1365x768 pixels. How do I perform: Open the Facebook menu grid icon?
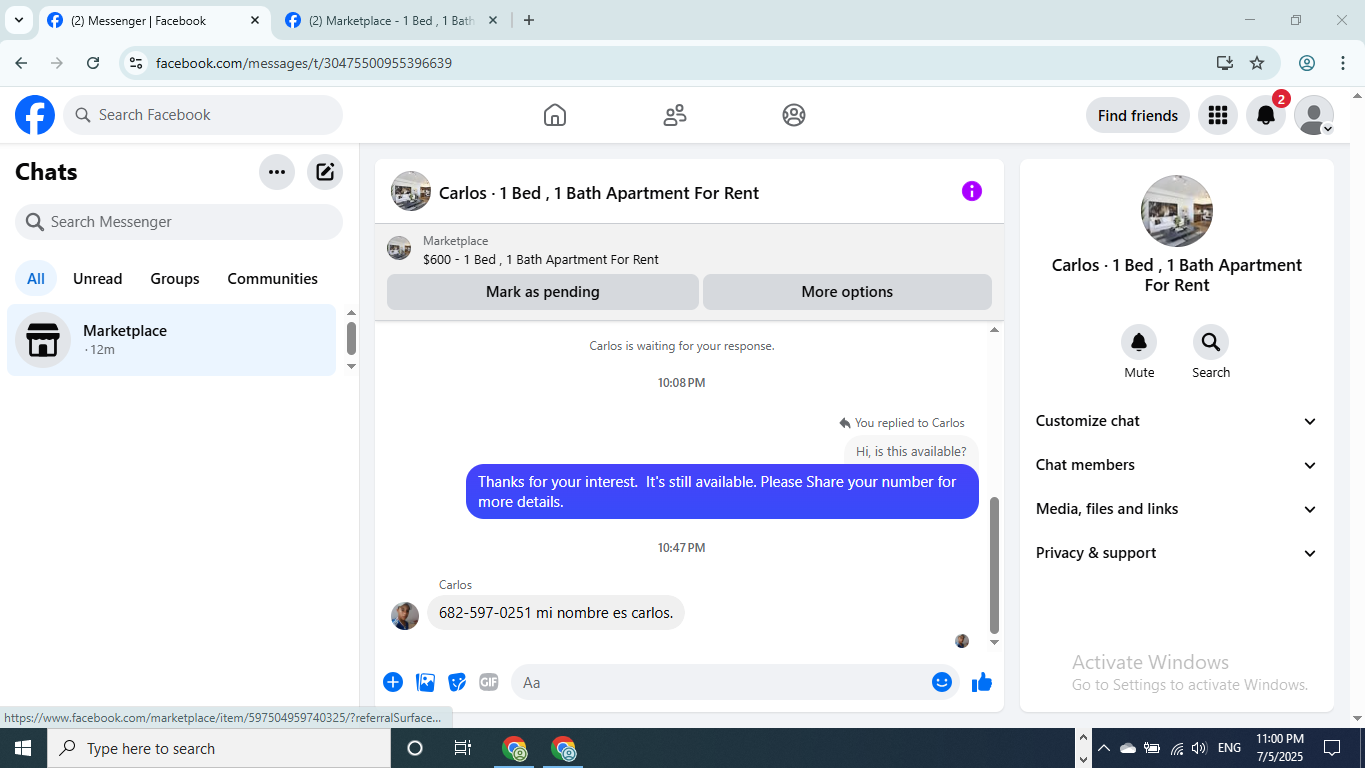point(1217,115)
